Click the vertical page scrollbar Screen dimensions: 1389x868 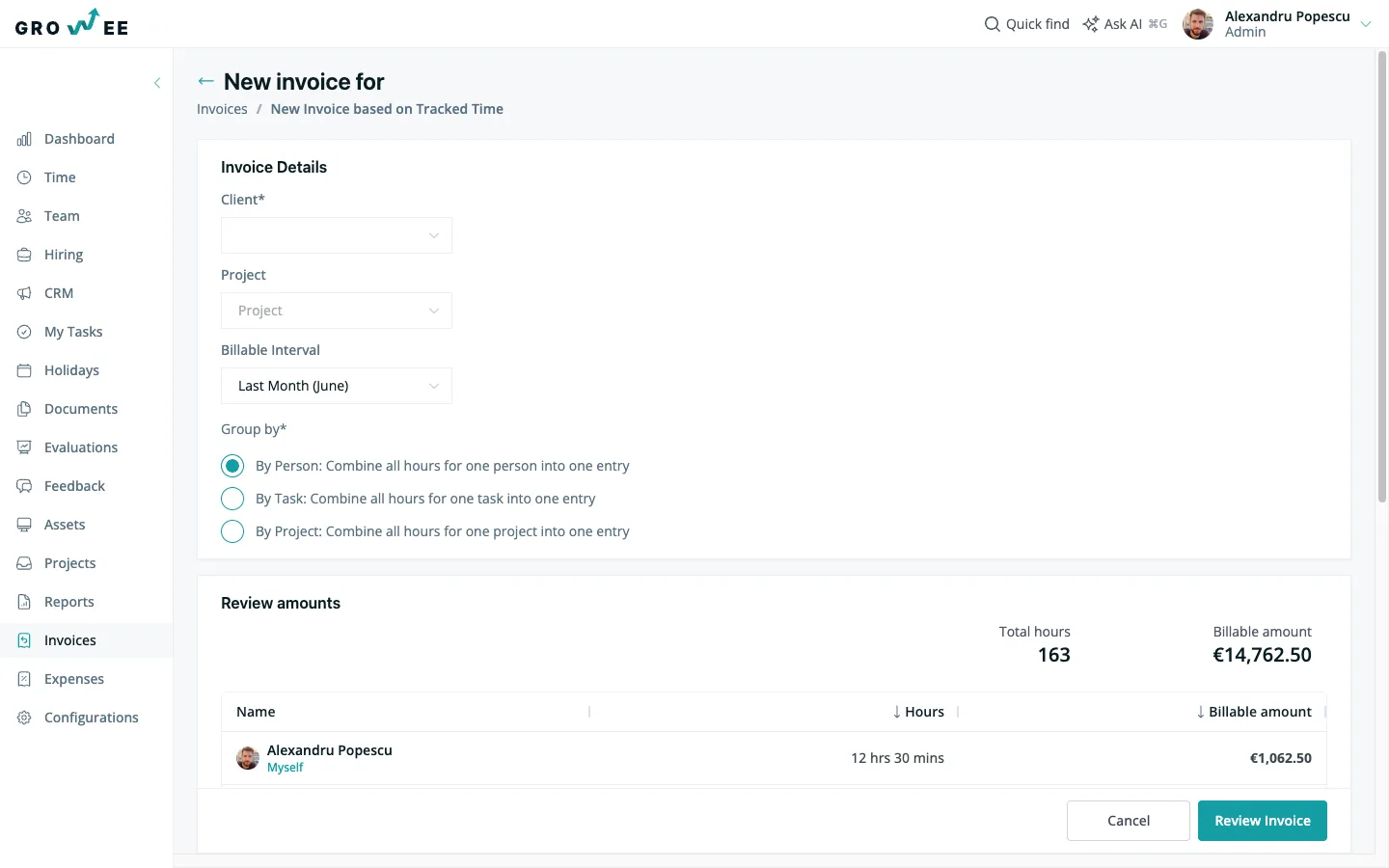[x=1382, y=278]
